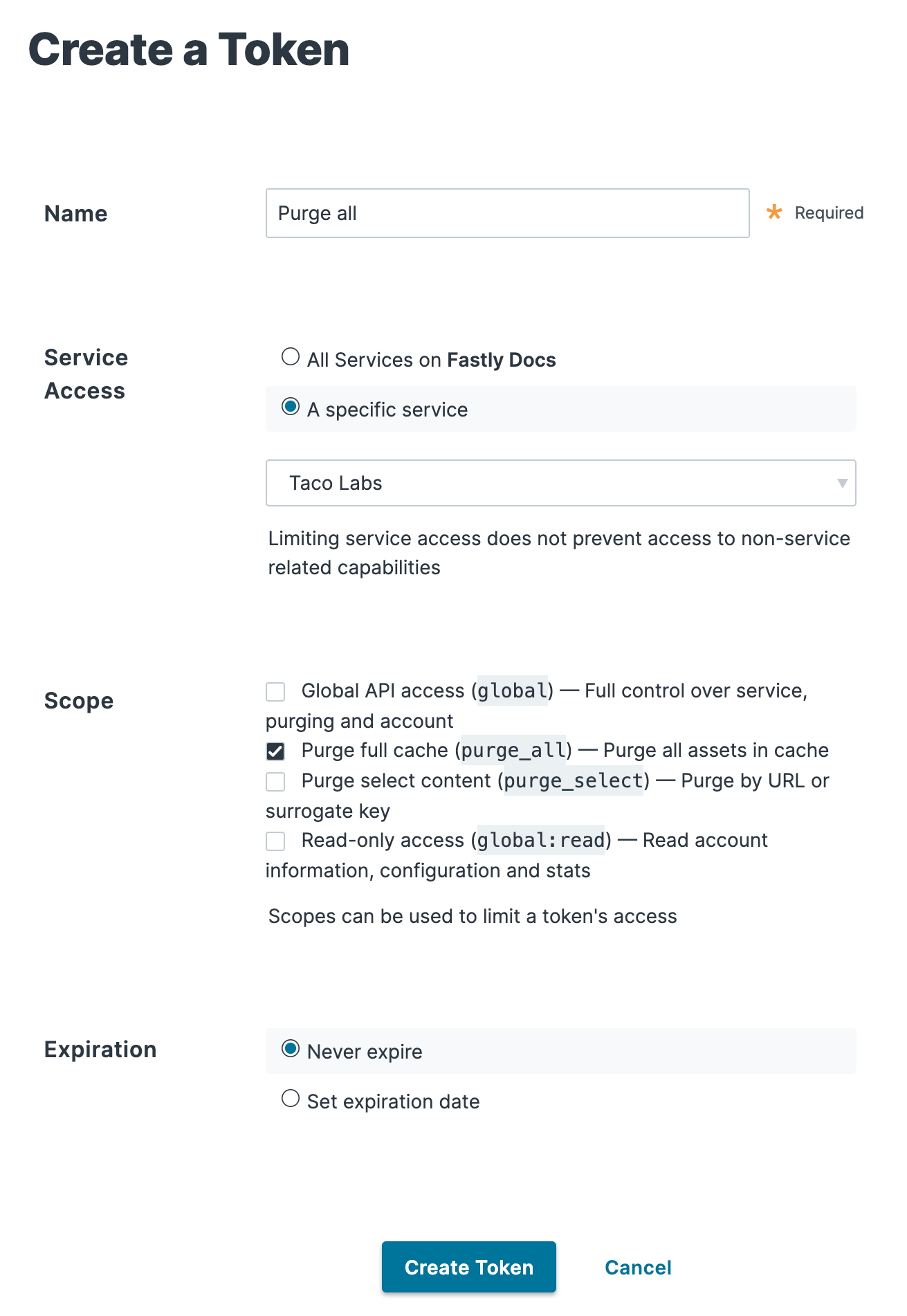Expand the Taco Labs dropdown chevron
Image resolution: width=907 pixels, height=1316 pixels.
point(843,483)
